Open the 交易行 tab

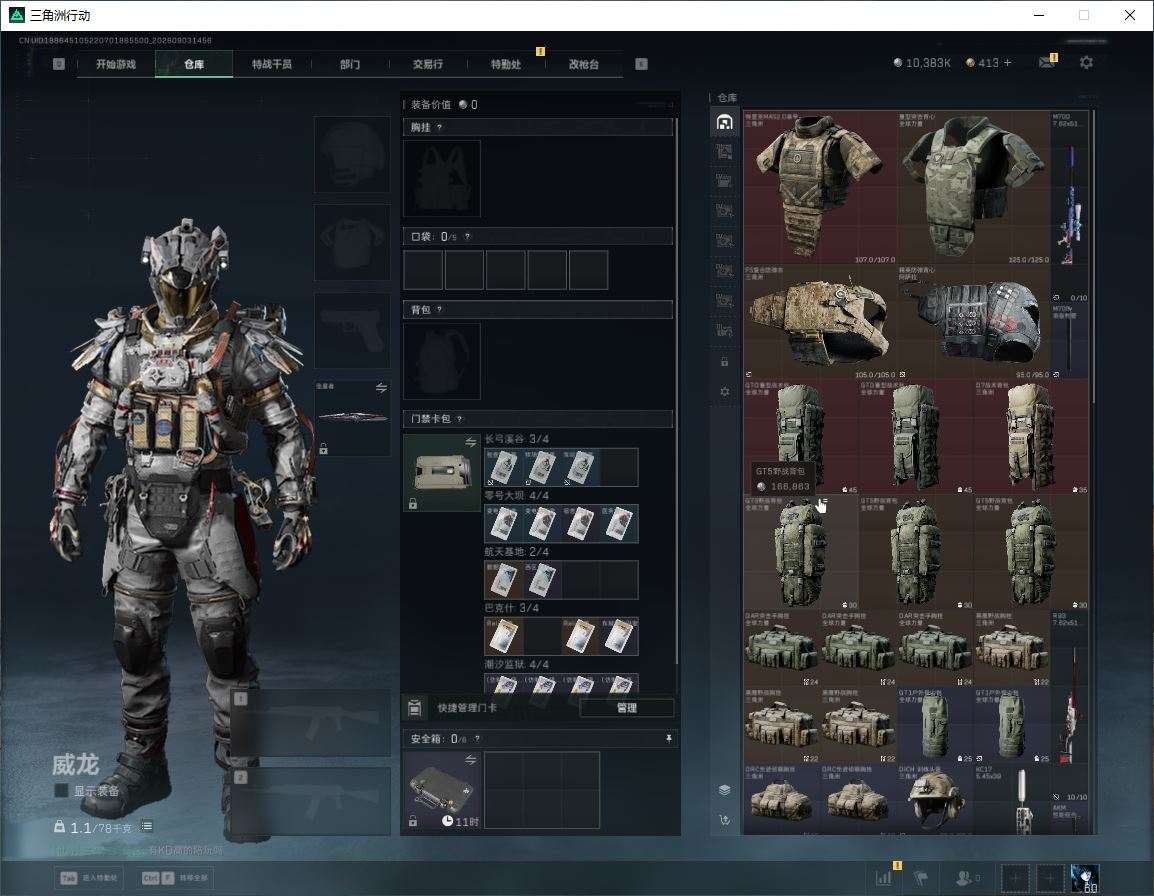coord(428,64)
